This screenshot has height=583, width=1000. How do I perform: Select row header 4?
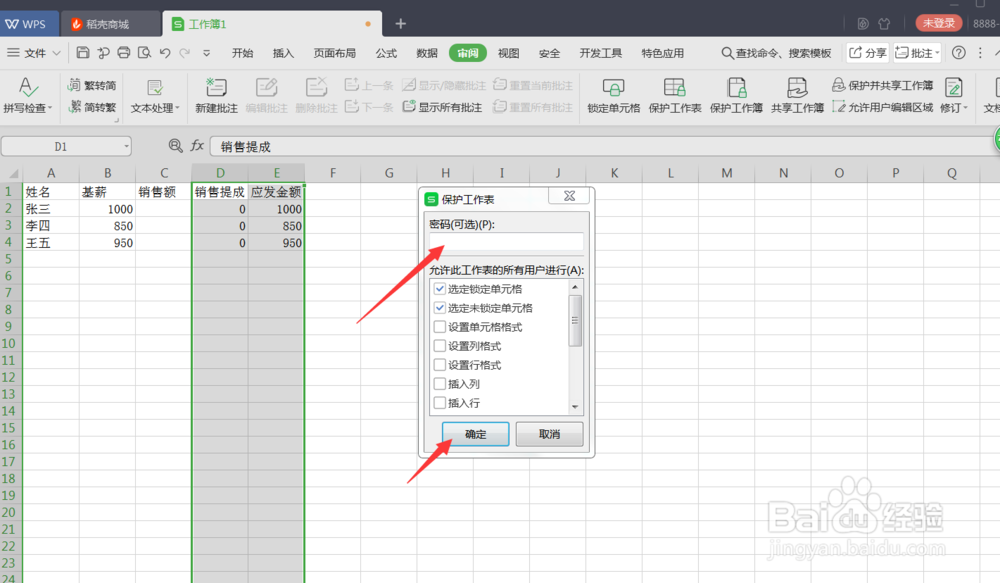click(x=9, y=242)
